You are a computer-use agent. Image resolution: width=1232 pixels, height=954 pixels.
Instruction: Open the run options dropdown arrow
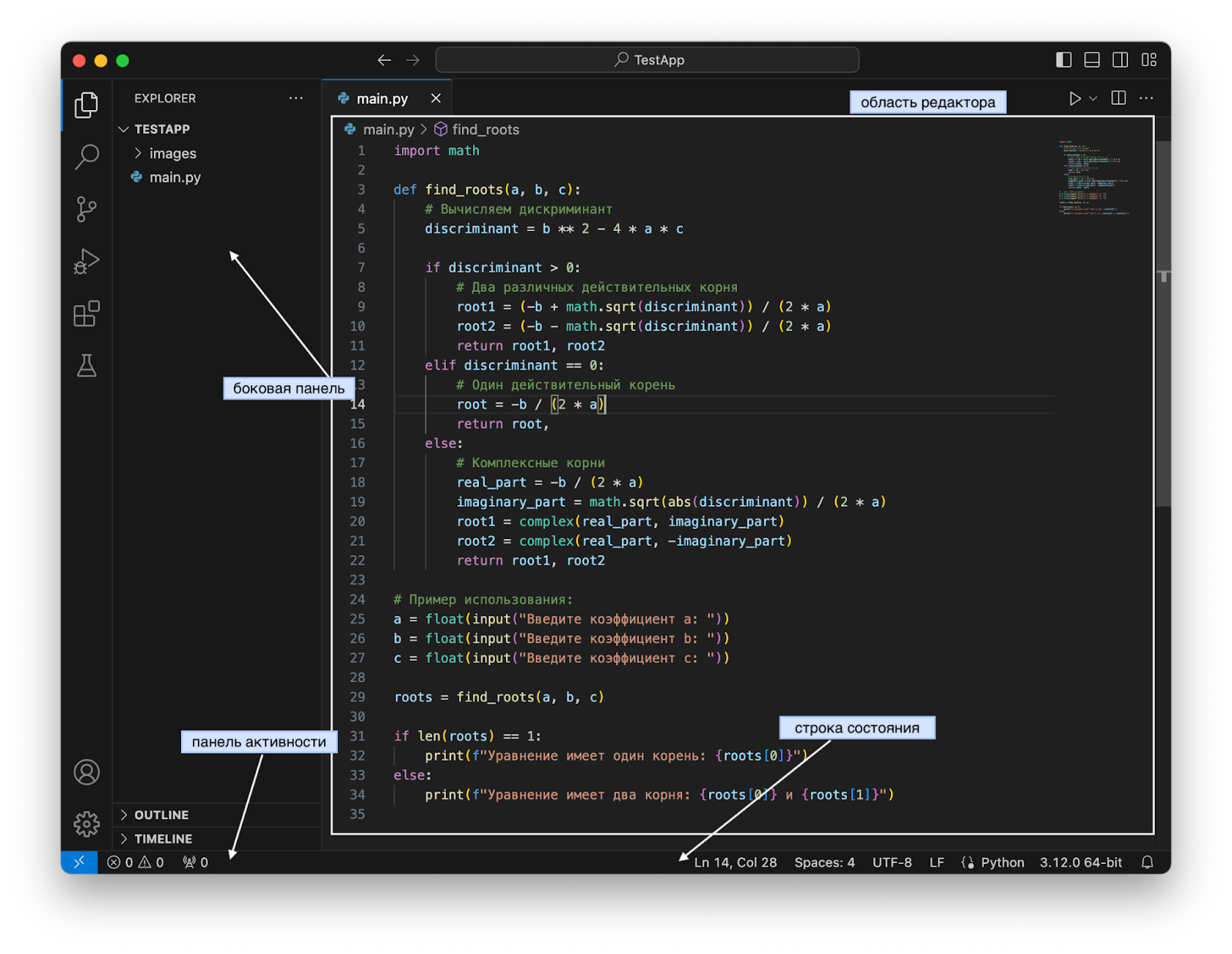pyautogui.click(x=1093, y=99)
